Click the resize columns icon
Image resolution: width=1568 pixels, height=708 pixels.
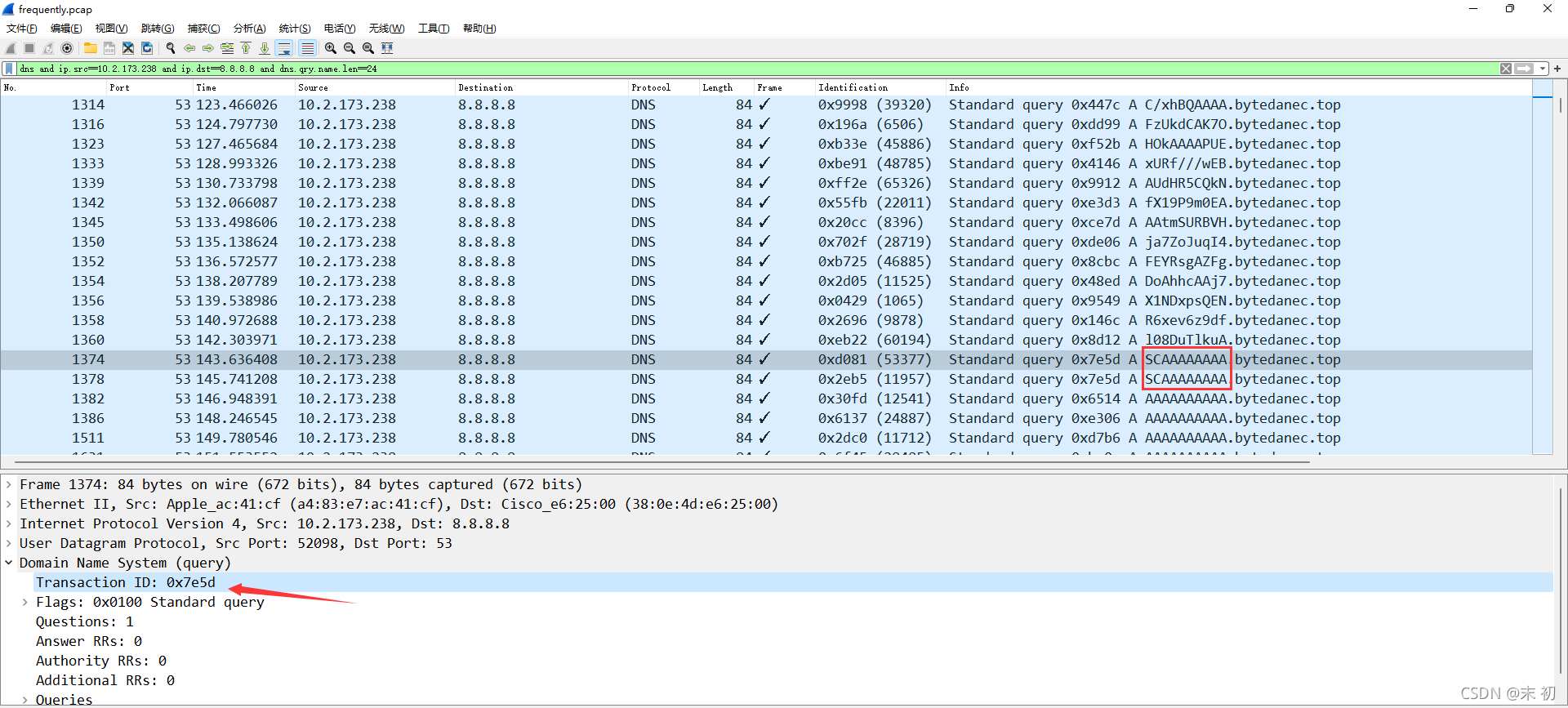[x=387, y=48]
